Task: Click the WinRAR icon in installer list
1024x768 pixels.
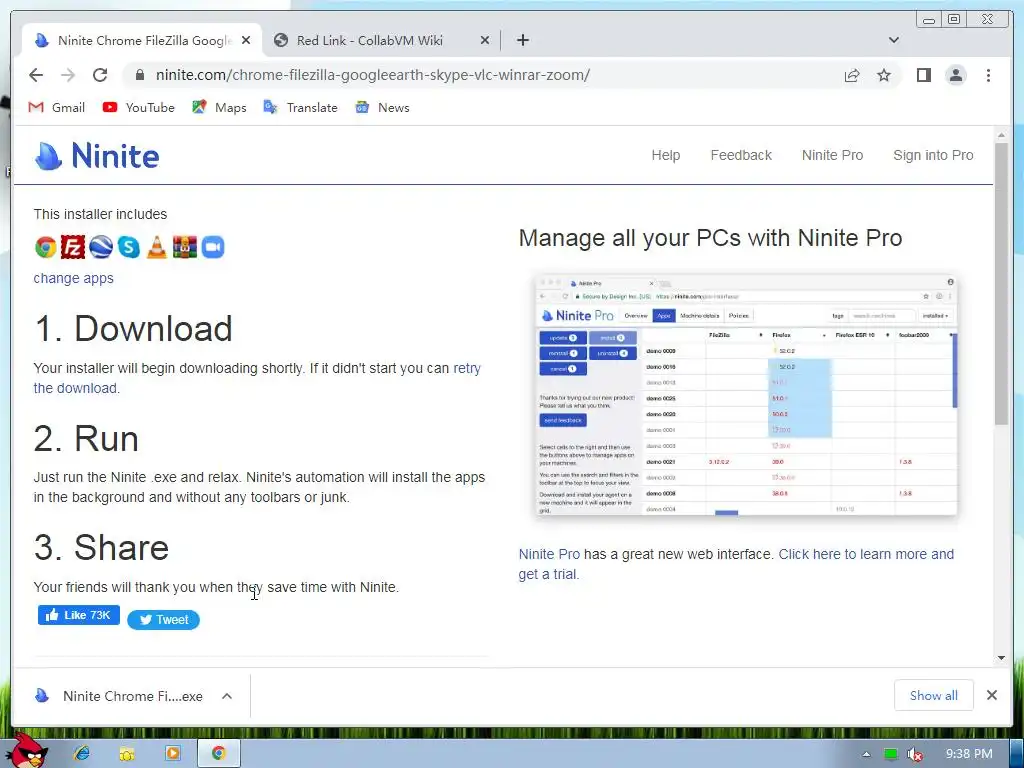Action: coord(185,248)
